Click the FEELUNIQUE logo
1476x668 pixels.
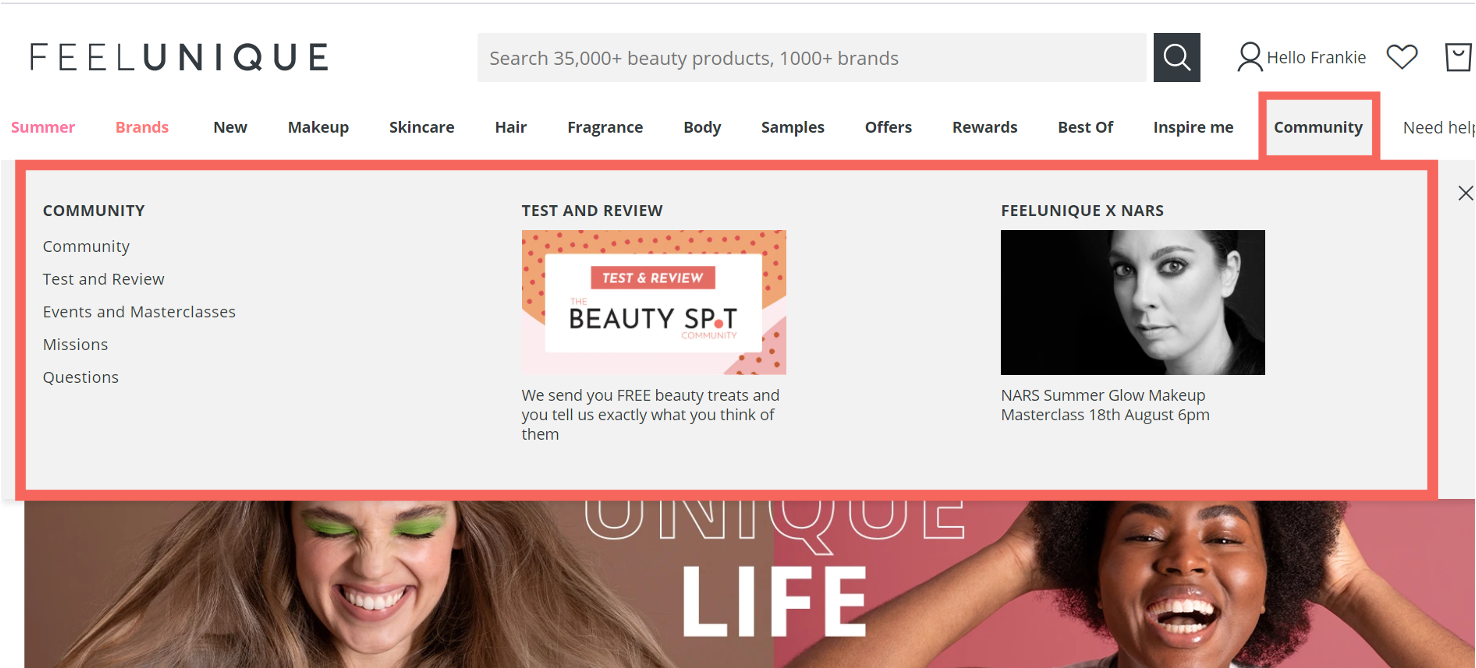(x=179, y=57)
